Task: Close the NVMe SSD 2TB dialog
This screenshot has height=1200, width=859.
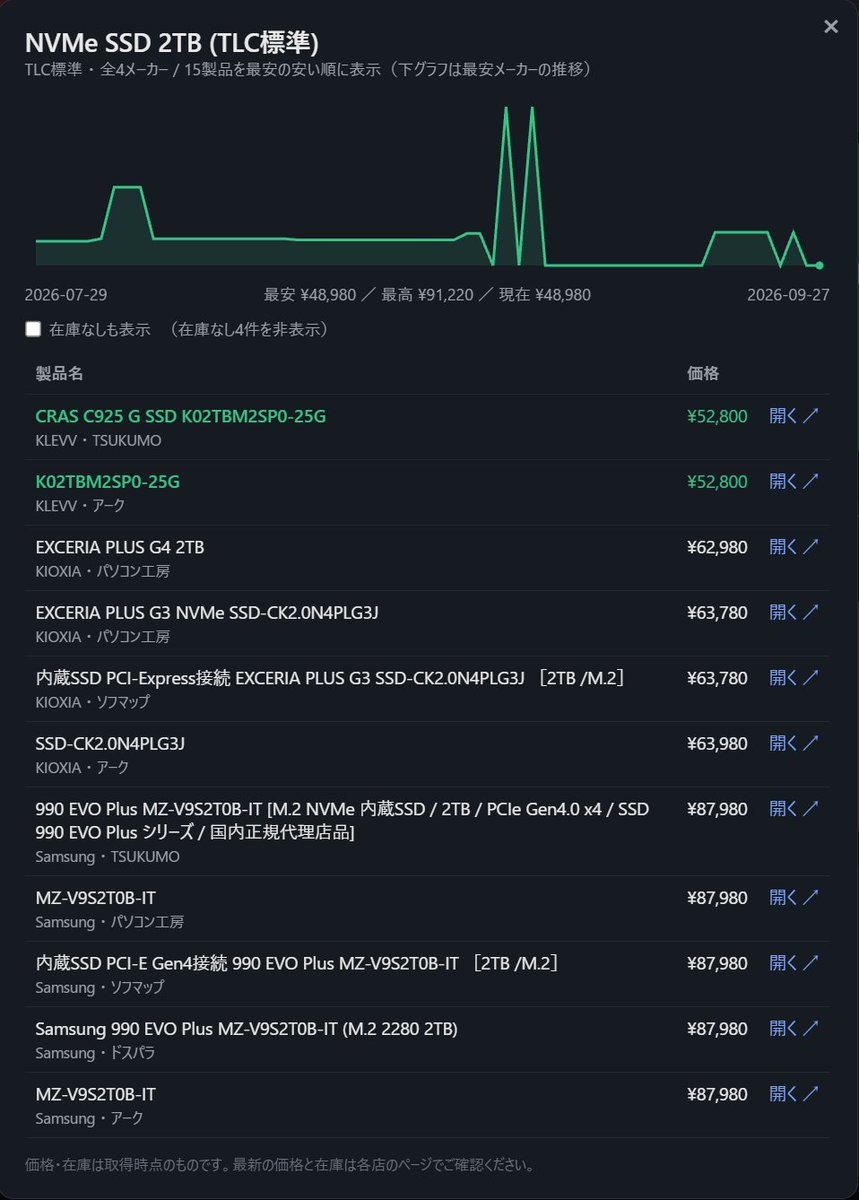Action: tap(831, 27)
